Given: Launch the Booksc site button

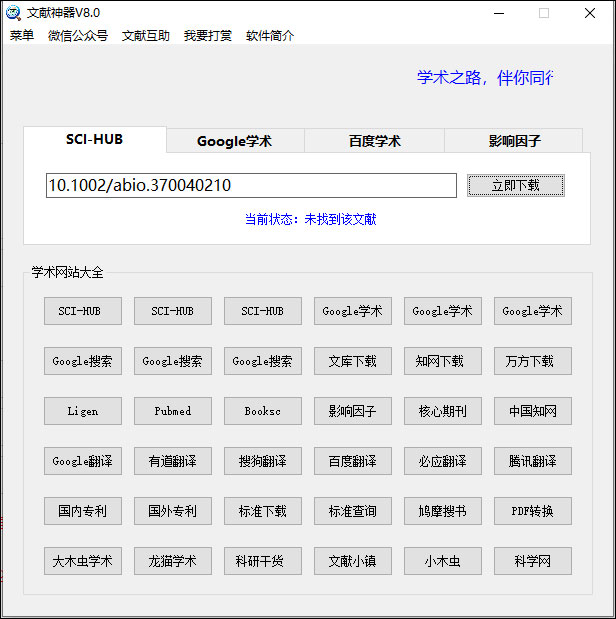Looking at the screenshot, I should click(263, 411).
